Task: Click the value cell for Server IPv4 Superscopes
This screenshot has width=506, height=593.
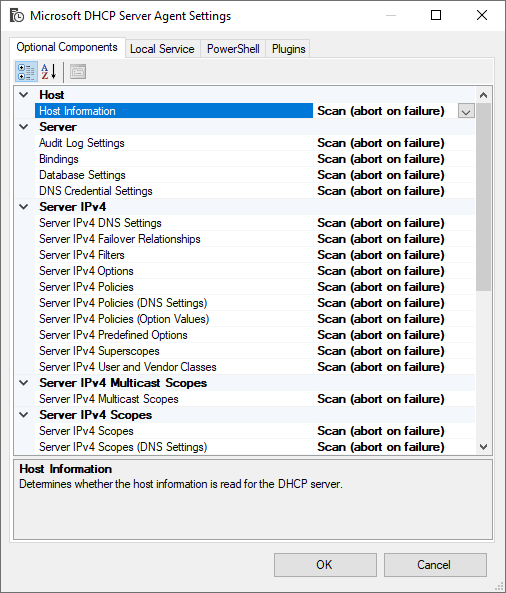Action: (x=394, y=351)
